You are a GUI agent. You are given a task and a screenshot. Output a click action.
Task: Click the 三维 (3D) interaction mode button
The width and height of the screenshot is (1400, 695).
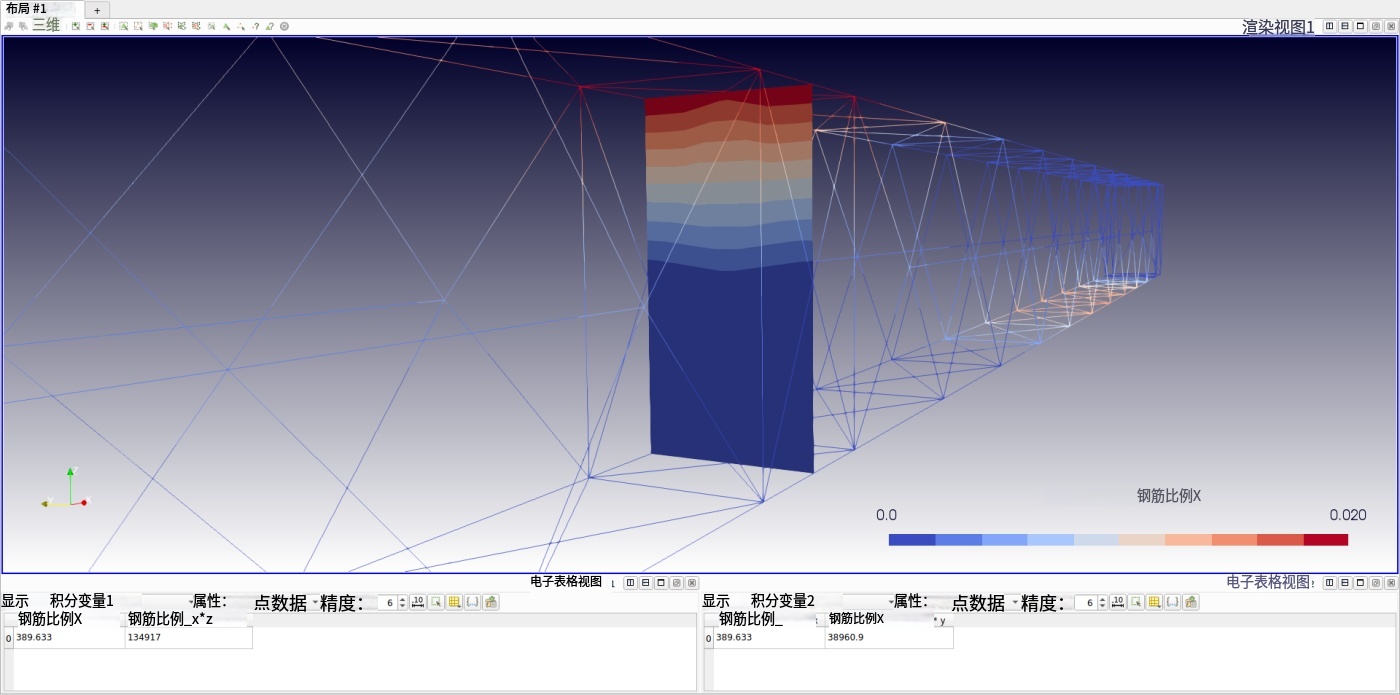point(46,26)
